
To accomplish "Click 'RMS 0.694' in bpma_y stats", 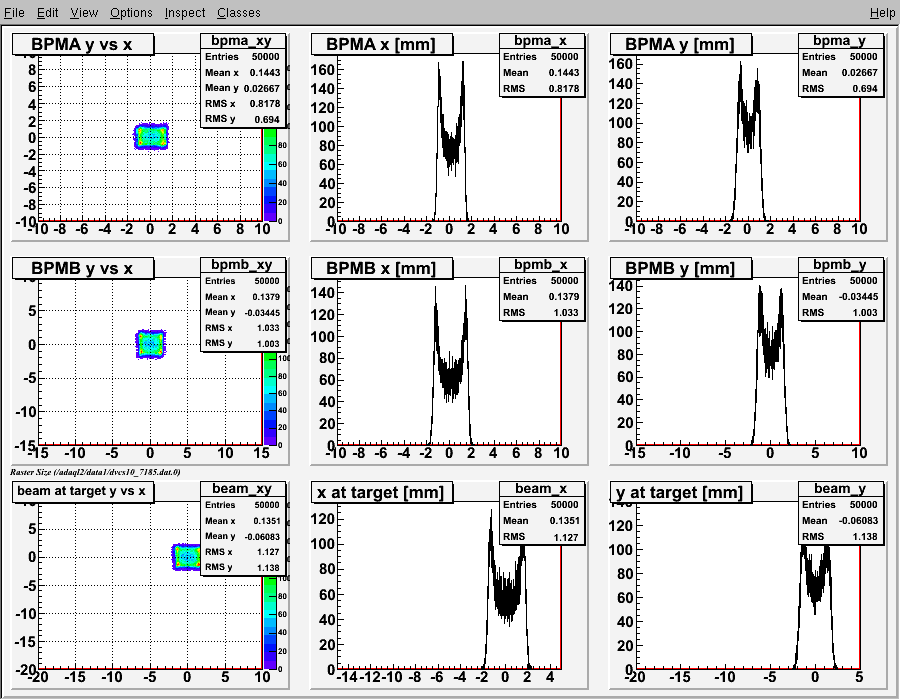I will pyautogui.click(x=840, y=88).
